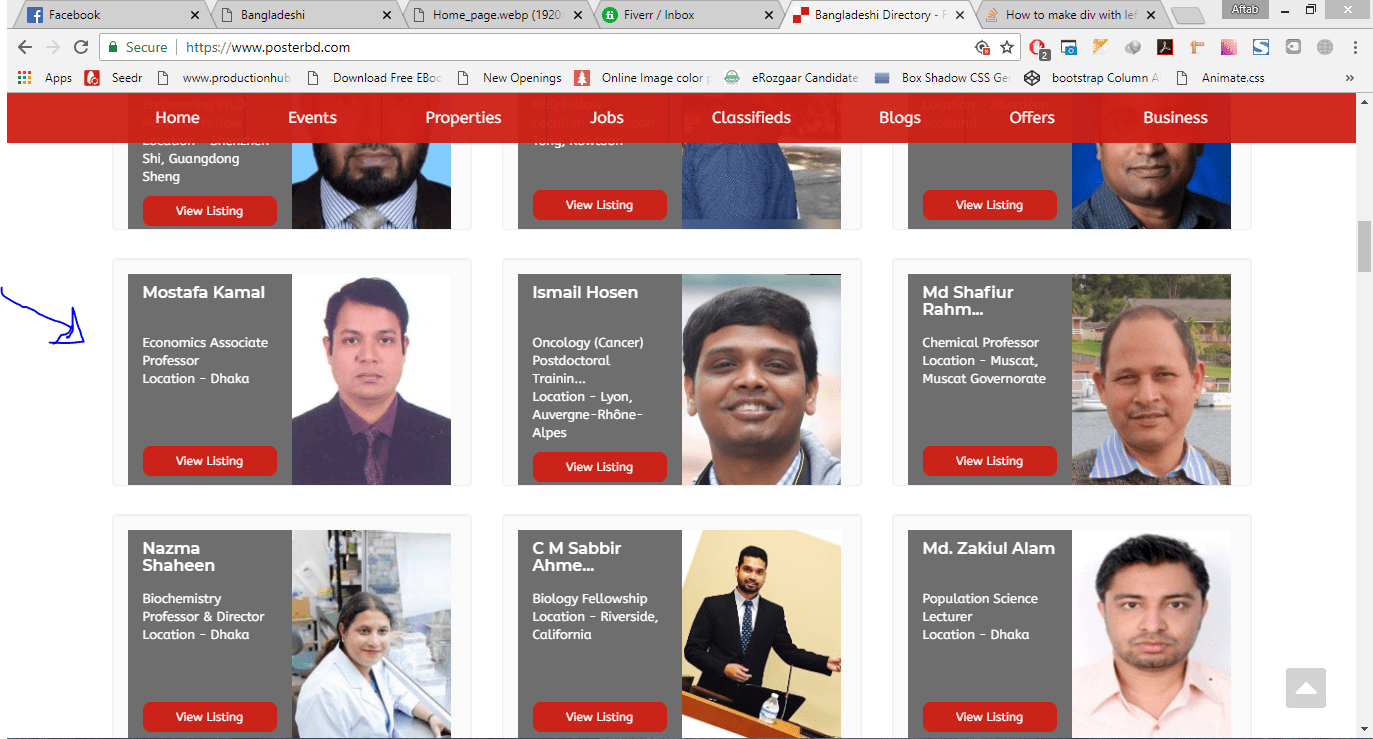
Task: Open a new tab
Action: [x=1187, y=15]
